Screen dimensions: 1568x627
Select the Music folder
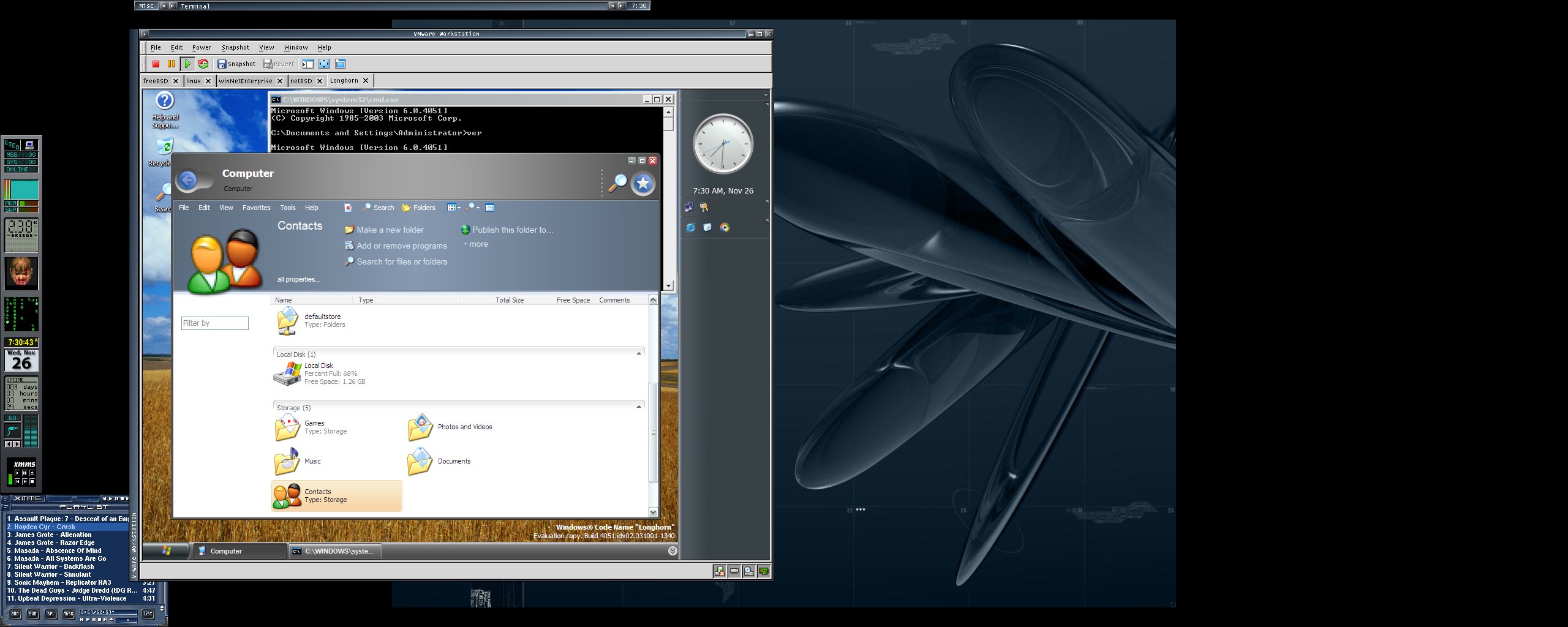tap(298, 462)
